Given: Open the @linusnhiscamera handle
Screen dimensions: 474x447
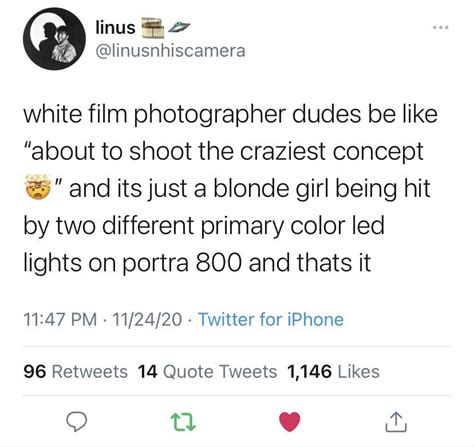Looking at the screenshot, I should (x=170, y=51).
